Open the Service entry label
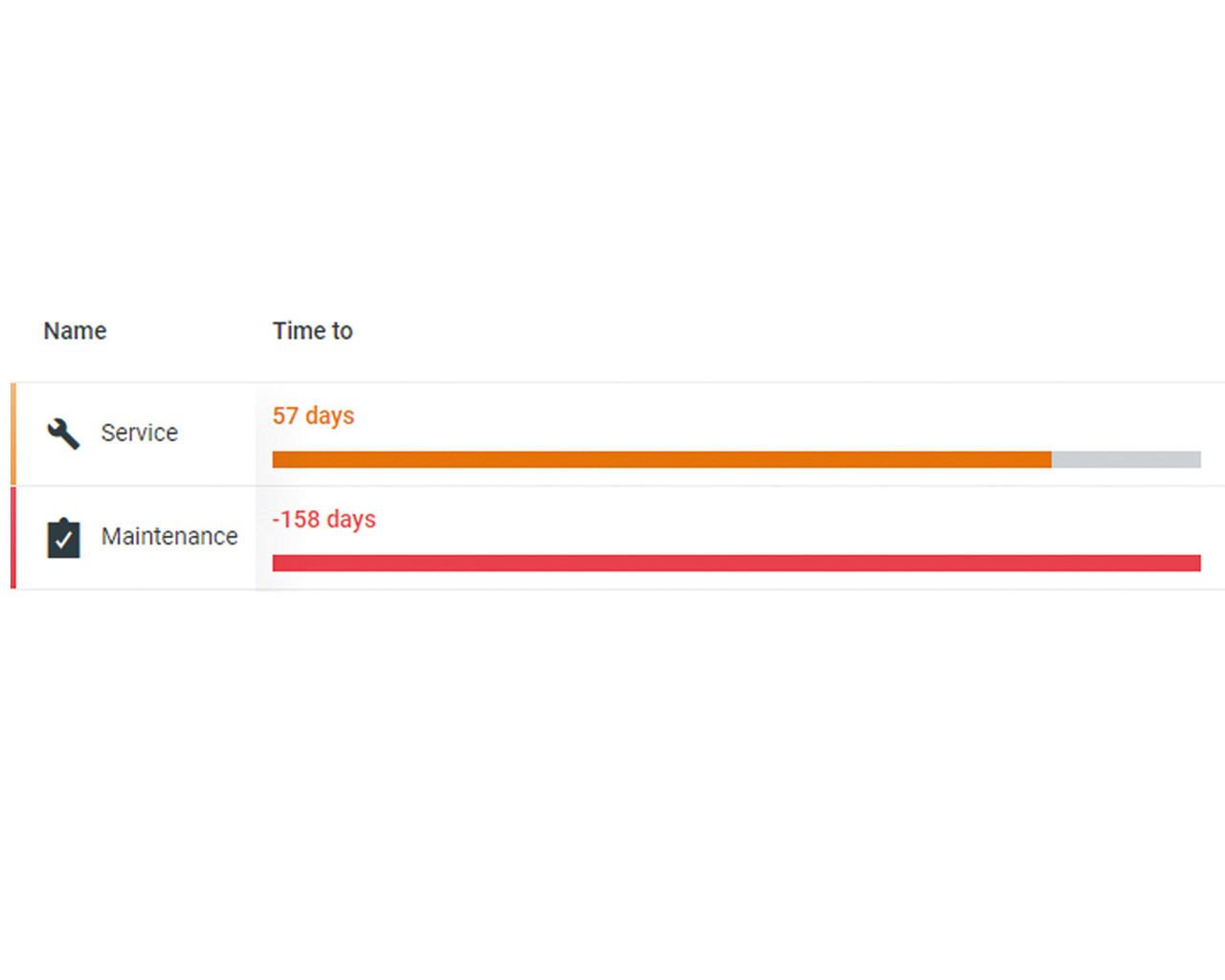This screenshot has height=980, width=1225. point(140,434)
